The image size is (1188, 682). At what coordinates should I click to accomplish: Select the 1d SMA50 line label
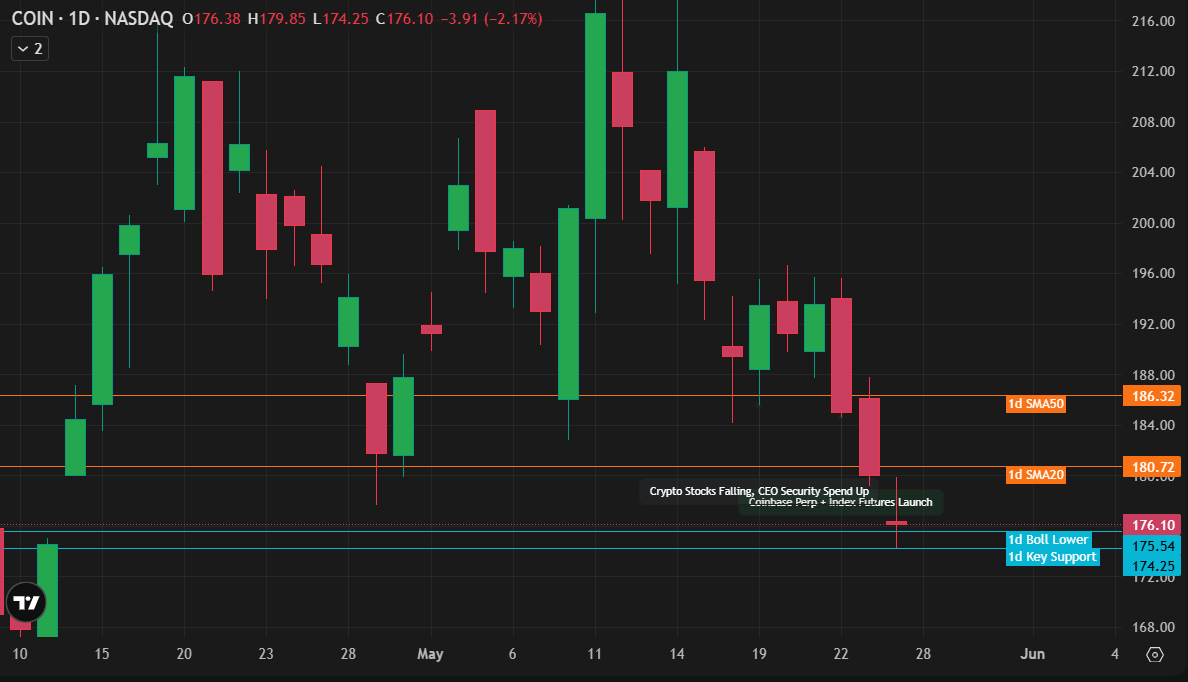pyautogui.click(x=1036, y=404)
